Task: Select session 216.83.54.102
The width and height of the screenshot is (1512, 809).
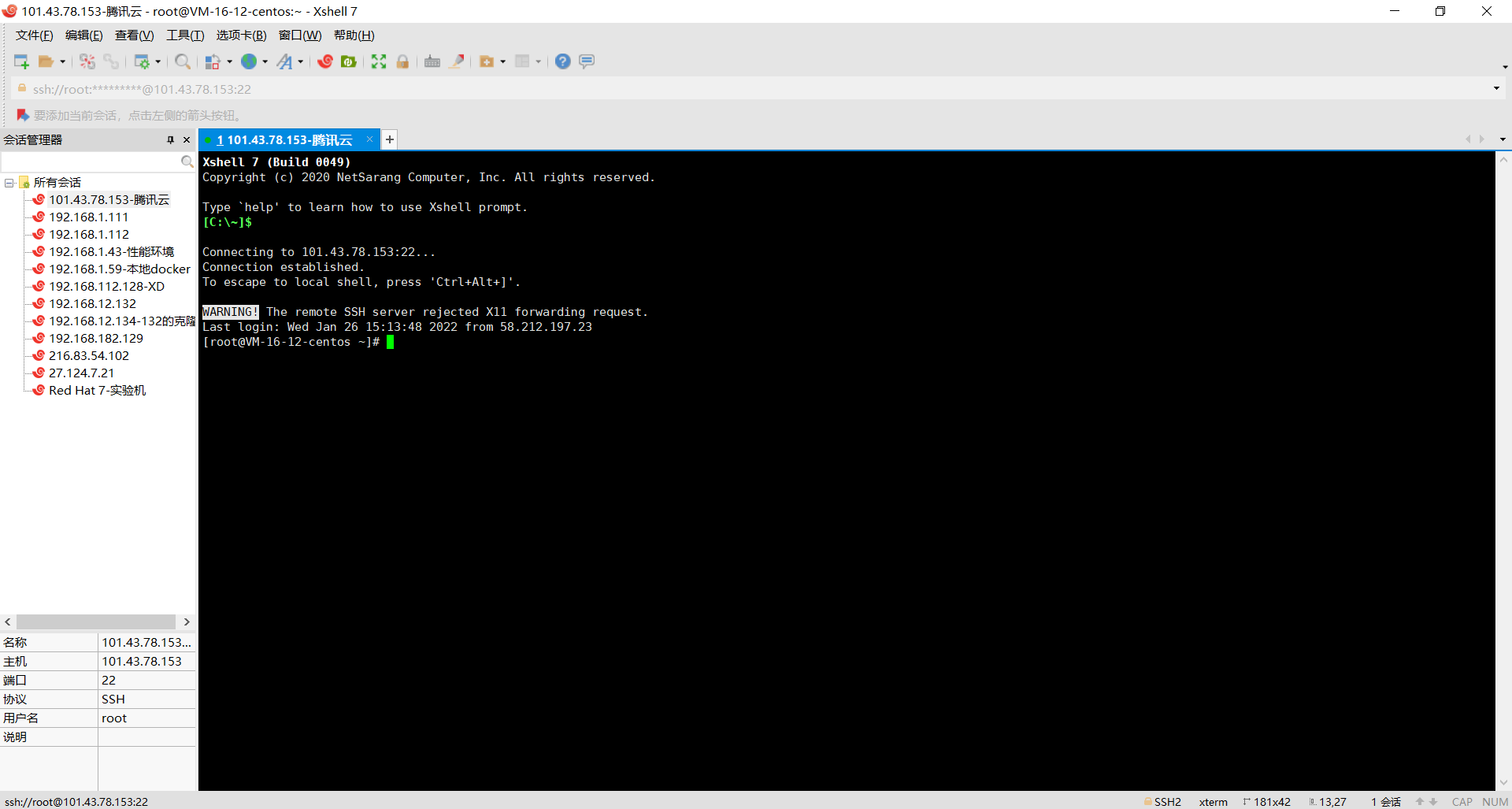Action: coord(89,356)
